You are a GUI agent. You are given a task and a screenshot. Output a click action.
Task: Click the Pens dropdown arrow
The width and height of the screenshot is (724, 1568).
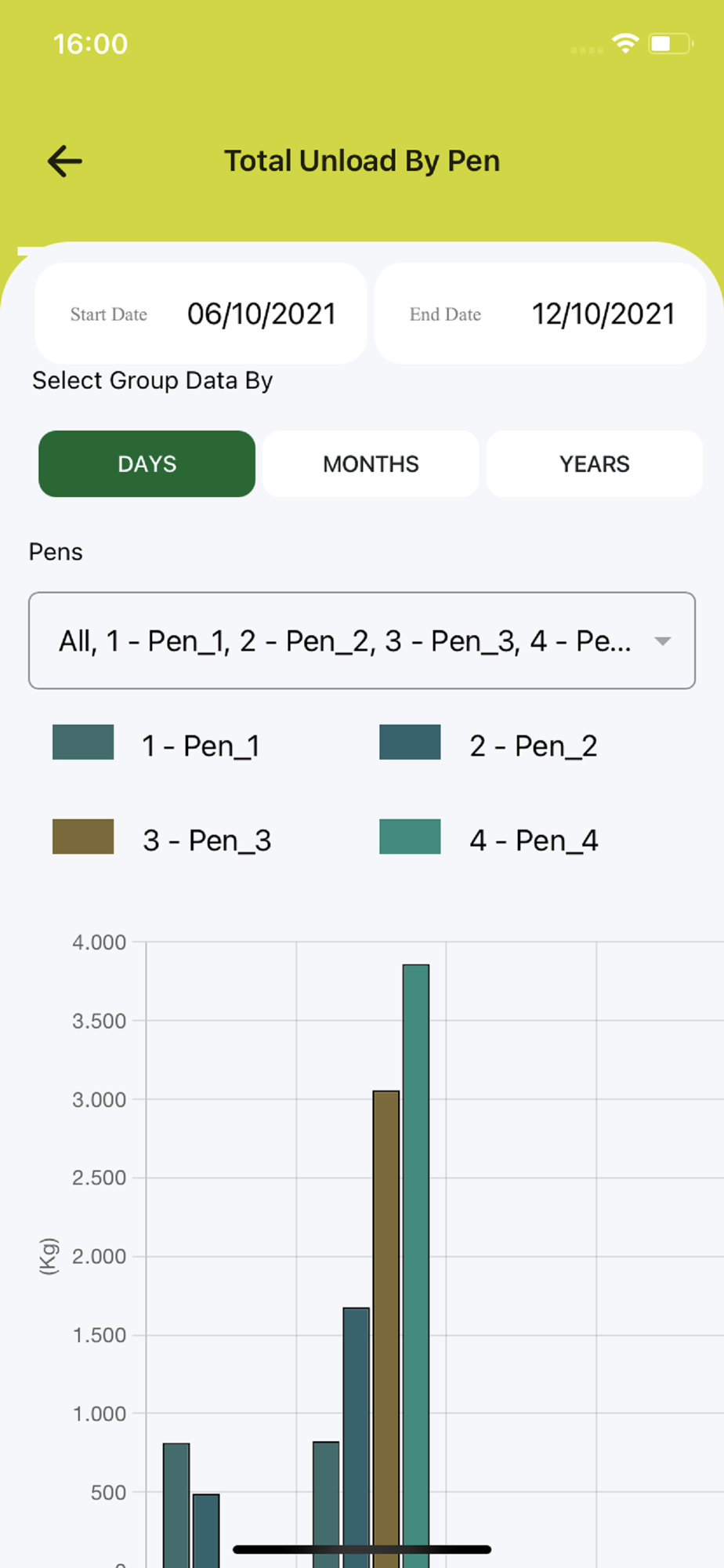pyautogui.click(x=662, y=641)
